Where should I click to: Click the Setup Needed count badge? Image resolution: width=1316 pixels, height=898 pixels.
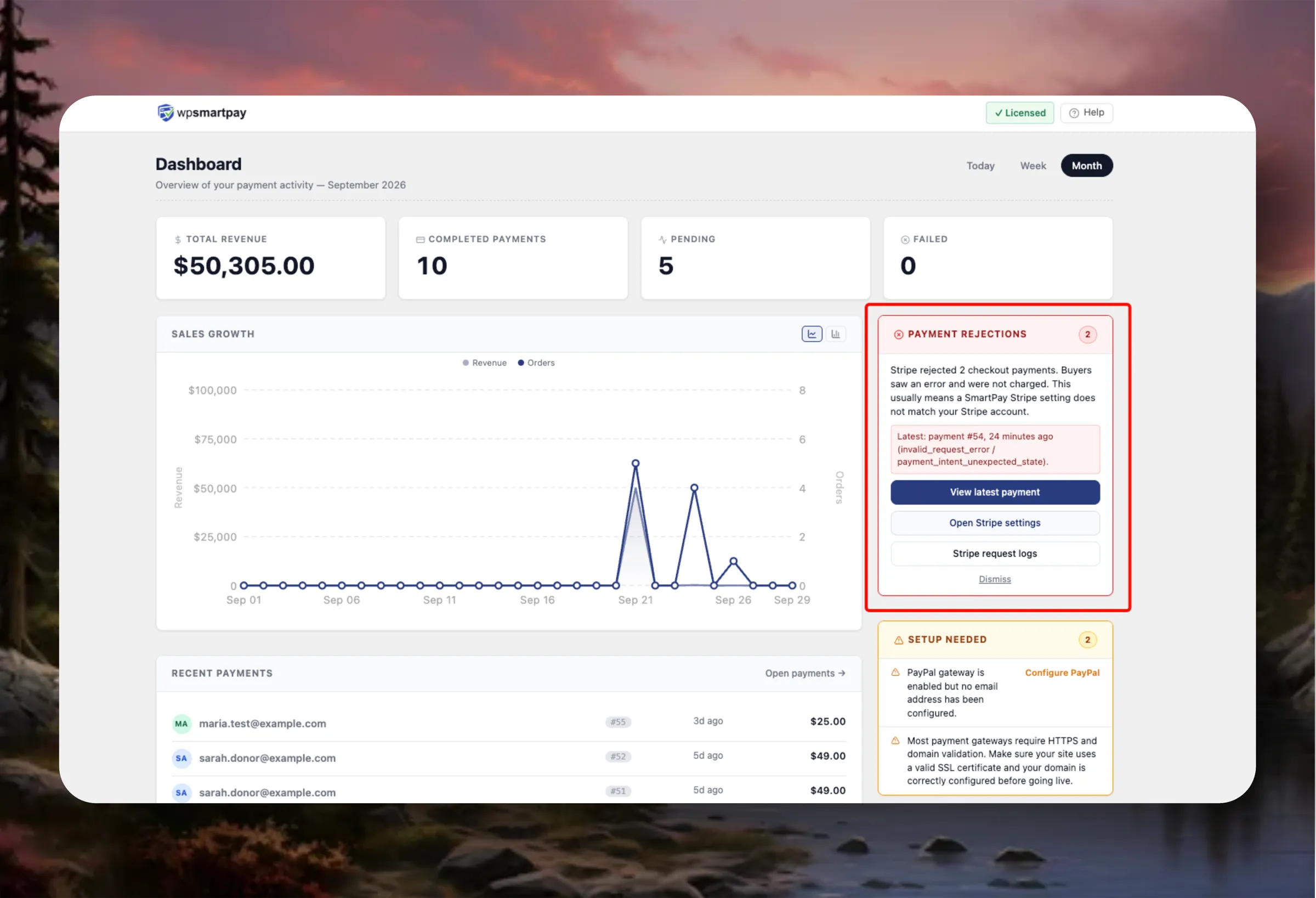click(x=1087, y=640)
